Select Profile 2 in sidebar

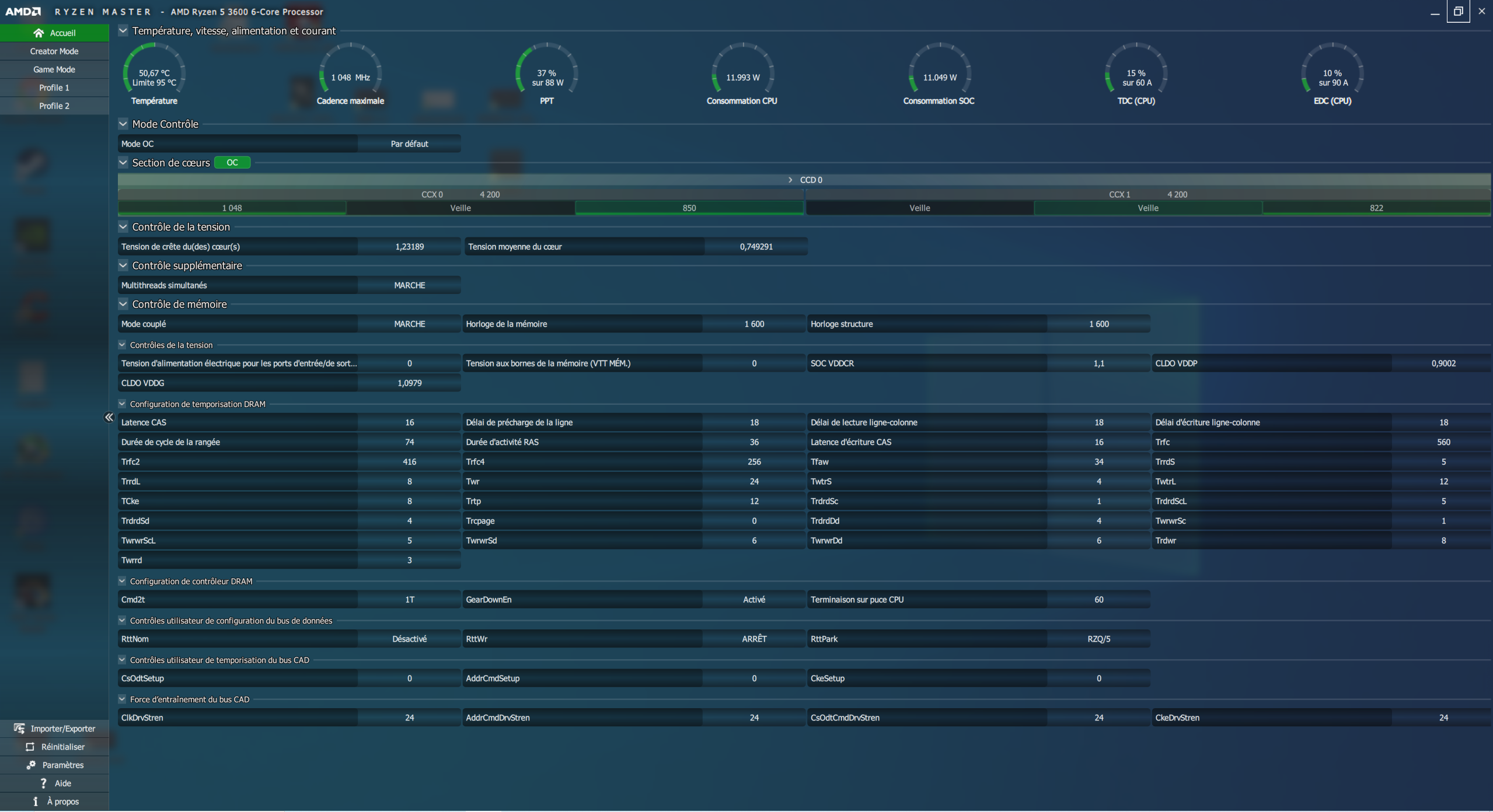(x=54, y=106)
